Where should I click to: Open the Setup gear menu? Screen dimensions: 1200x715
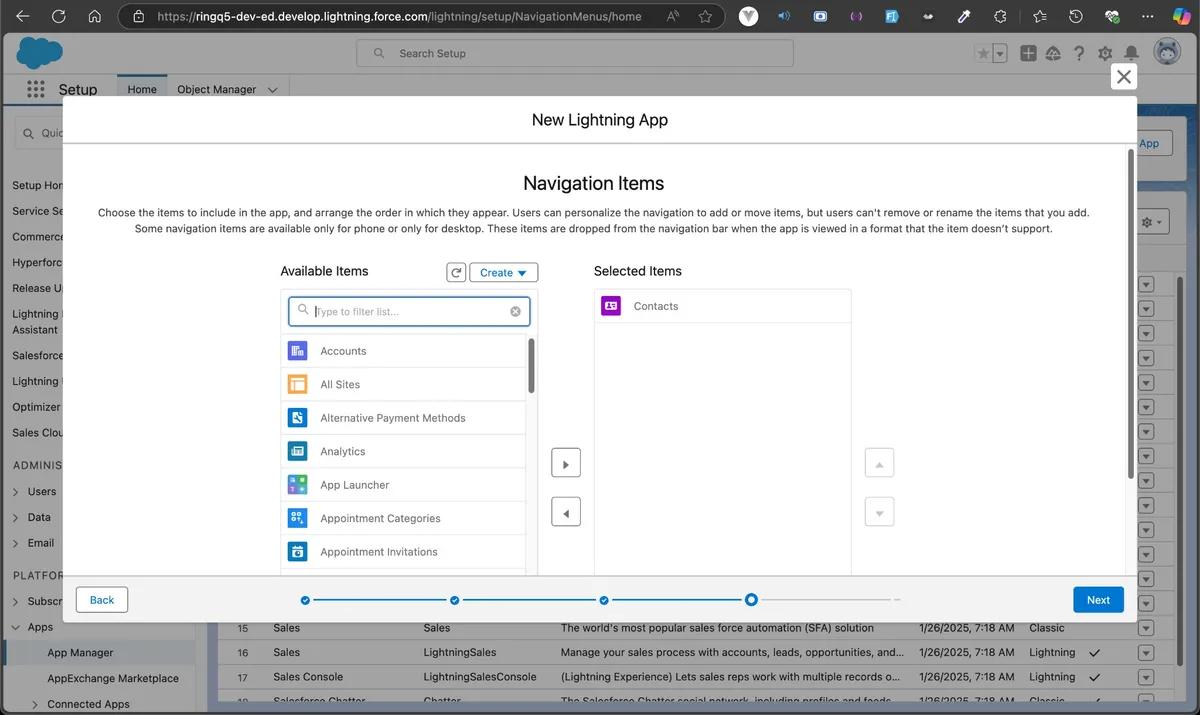(1105, 53)
